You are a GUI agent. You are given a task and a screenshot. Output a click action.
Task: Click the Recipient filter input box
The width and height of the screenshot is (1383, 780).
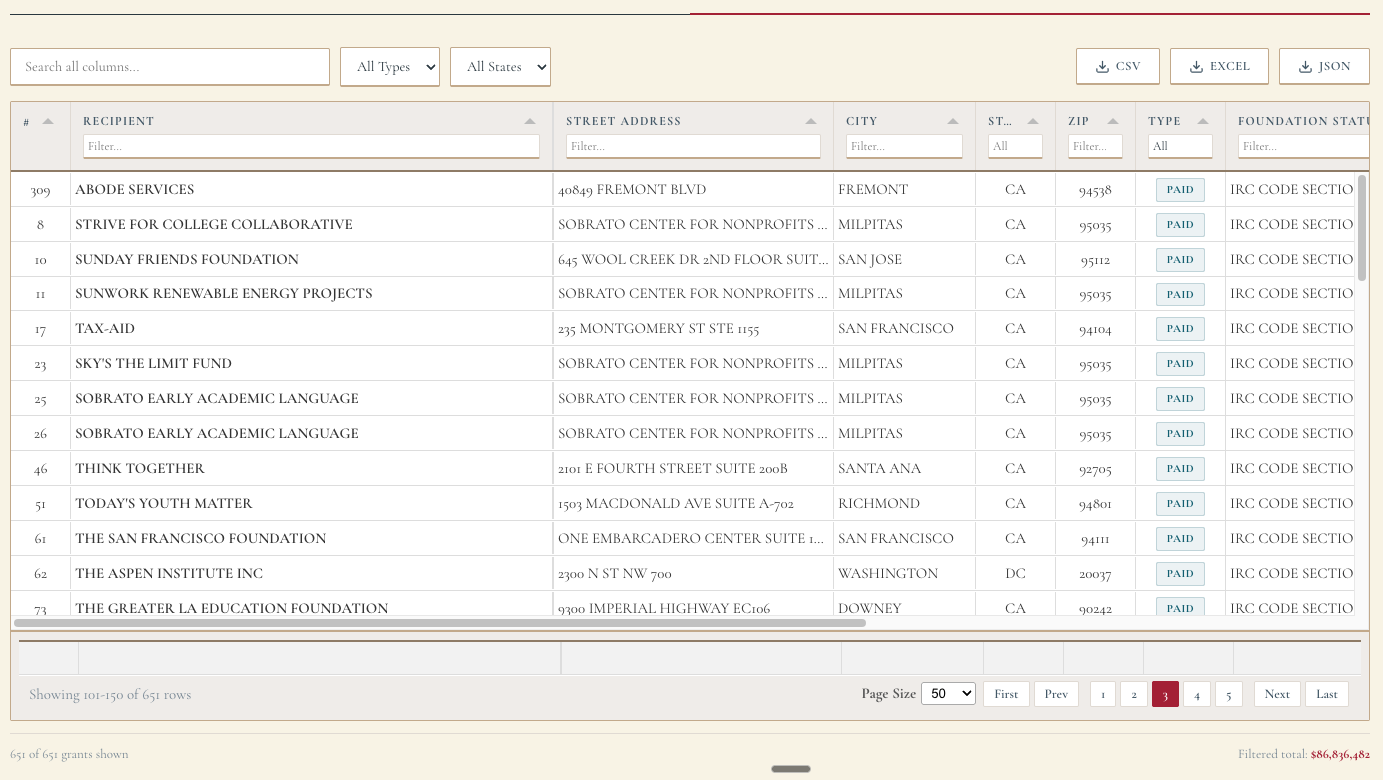tap(311, 147)
